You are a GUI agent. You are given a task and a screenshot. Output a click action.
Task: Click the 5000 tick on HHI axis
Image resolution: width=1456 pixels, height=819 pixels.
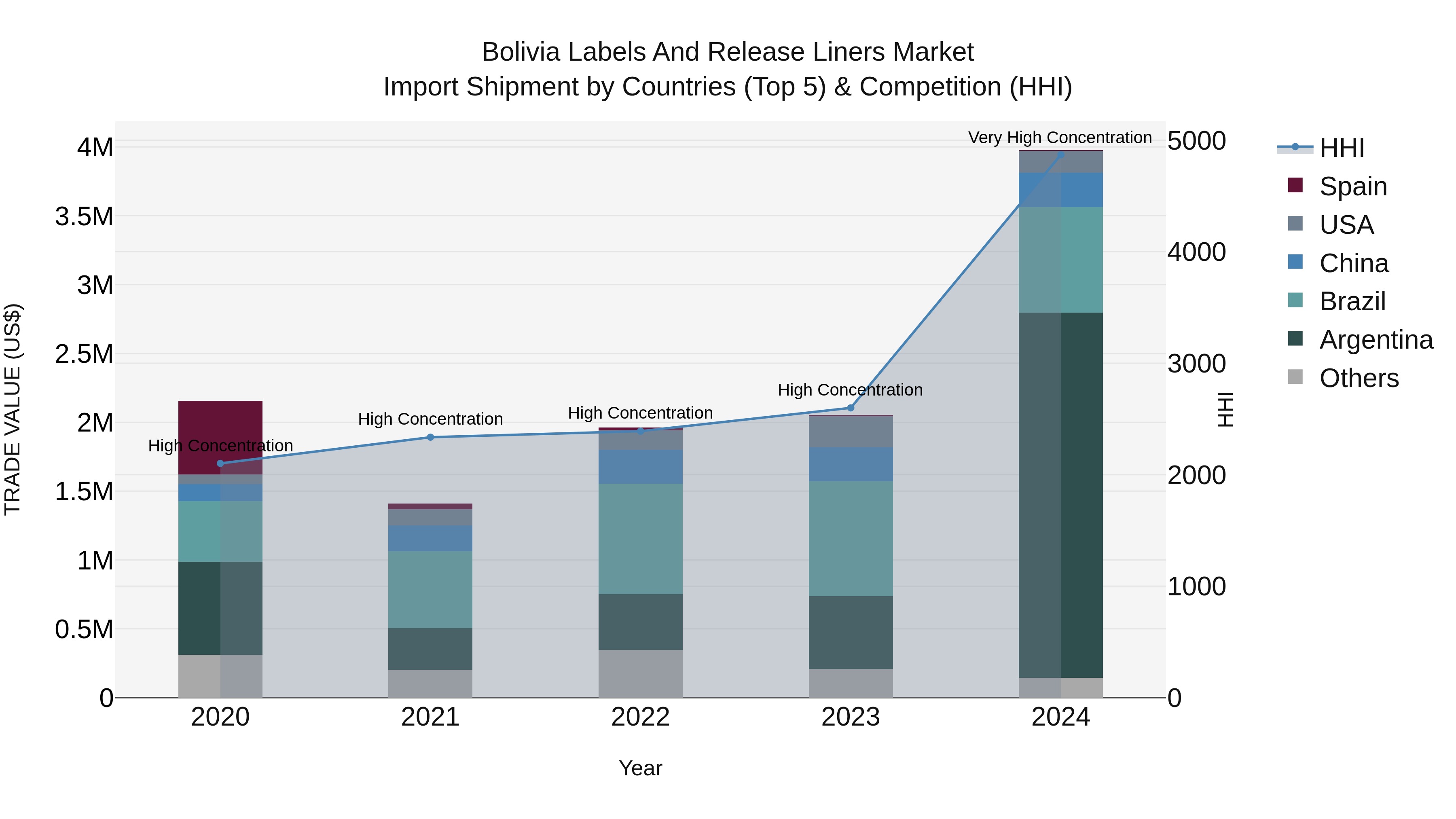click(1197, 141)
